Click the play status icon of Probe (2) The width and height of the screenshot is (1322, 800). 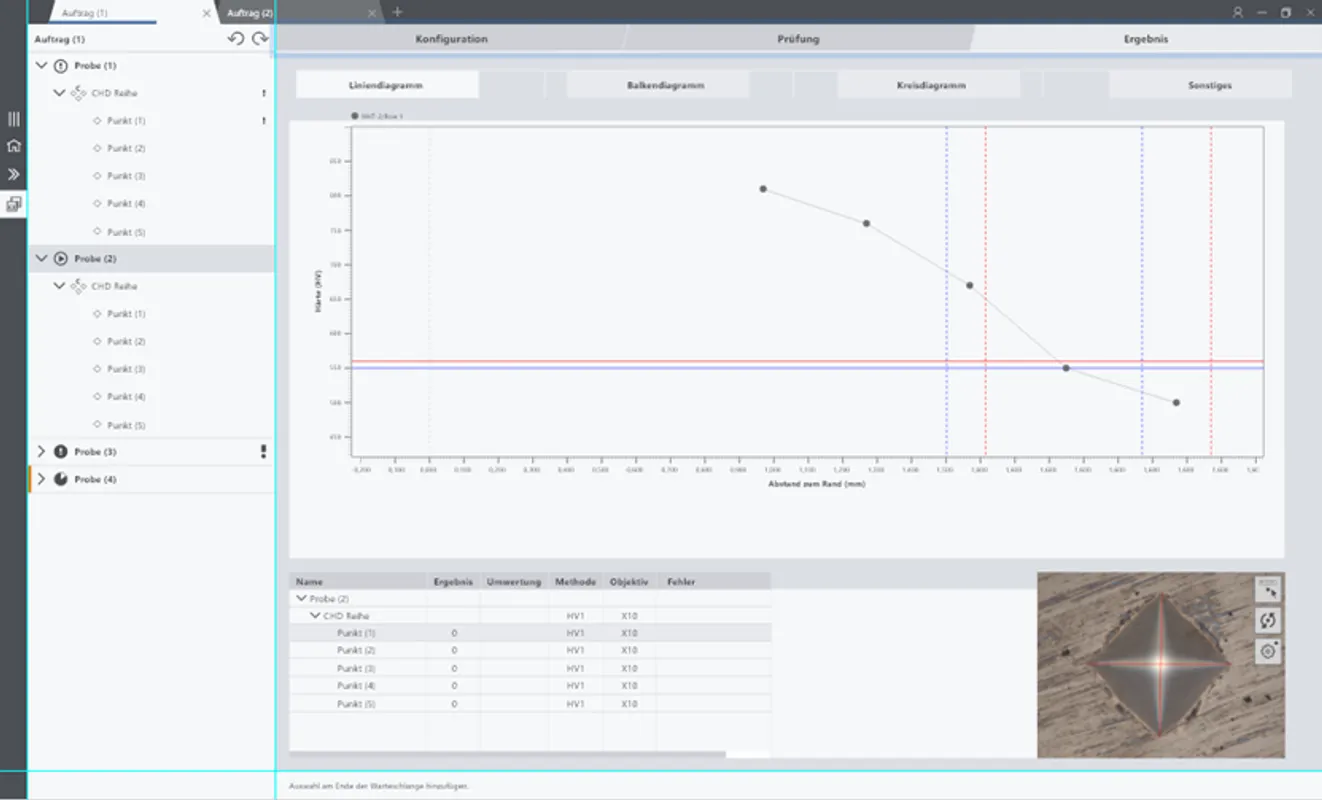(x=60, y=259)
